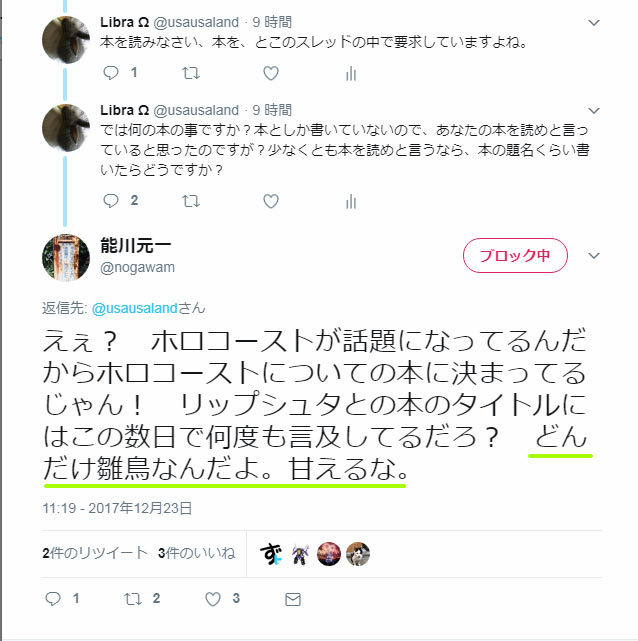Expand second Libra Ω tweet options chevron

593,110
